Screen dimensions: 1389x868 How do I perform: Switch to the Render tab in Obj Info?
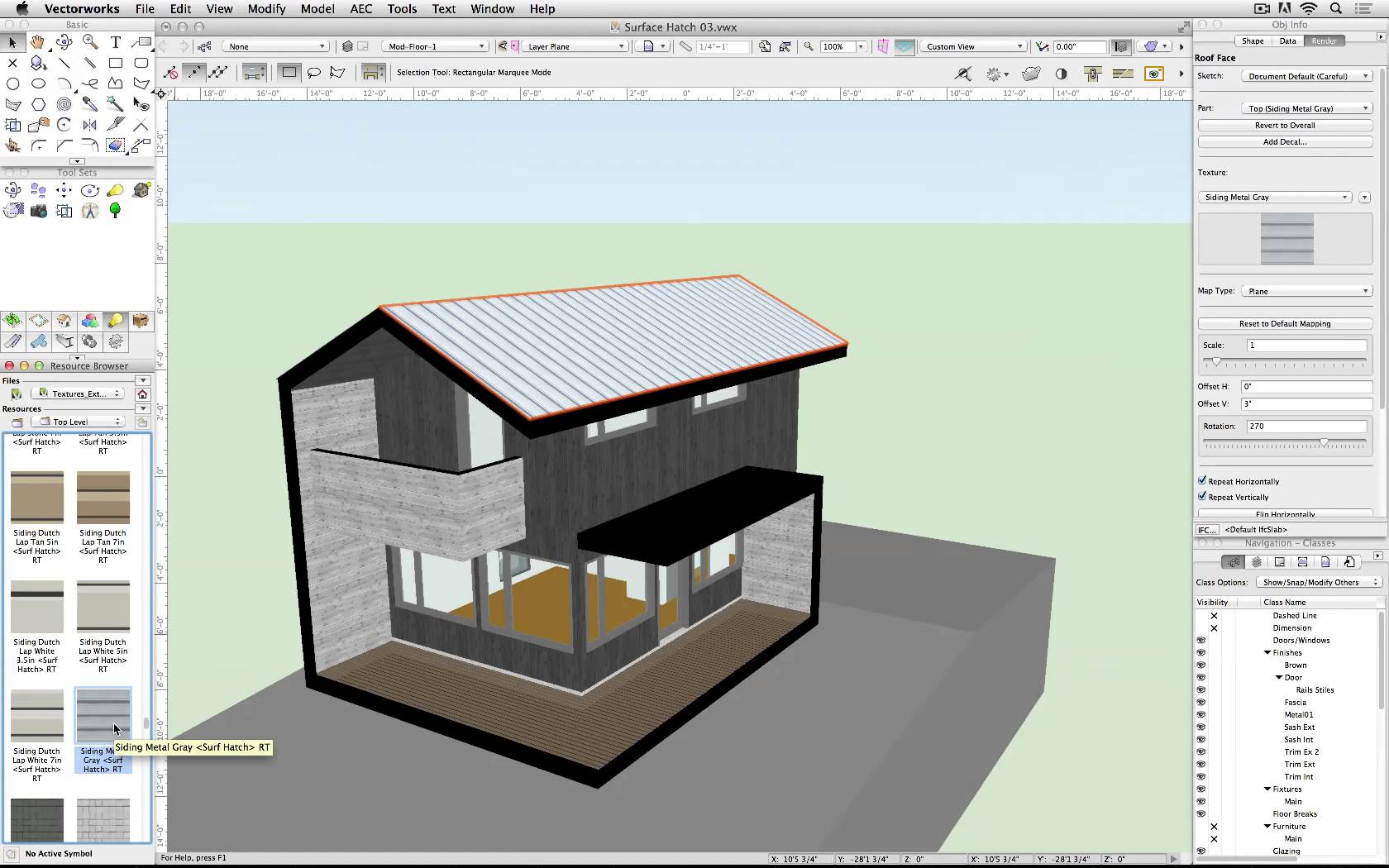pos(1325,40)
